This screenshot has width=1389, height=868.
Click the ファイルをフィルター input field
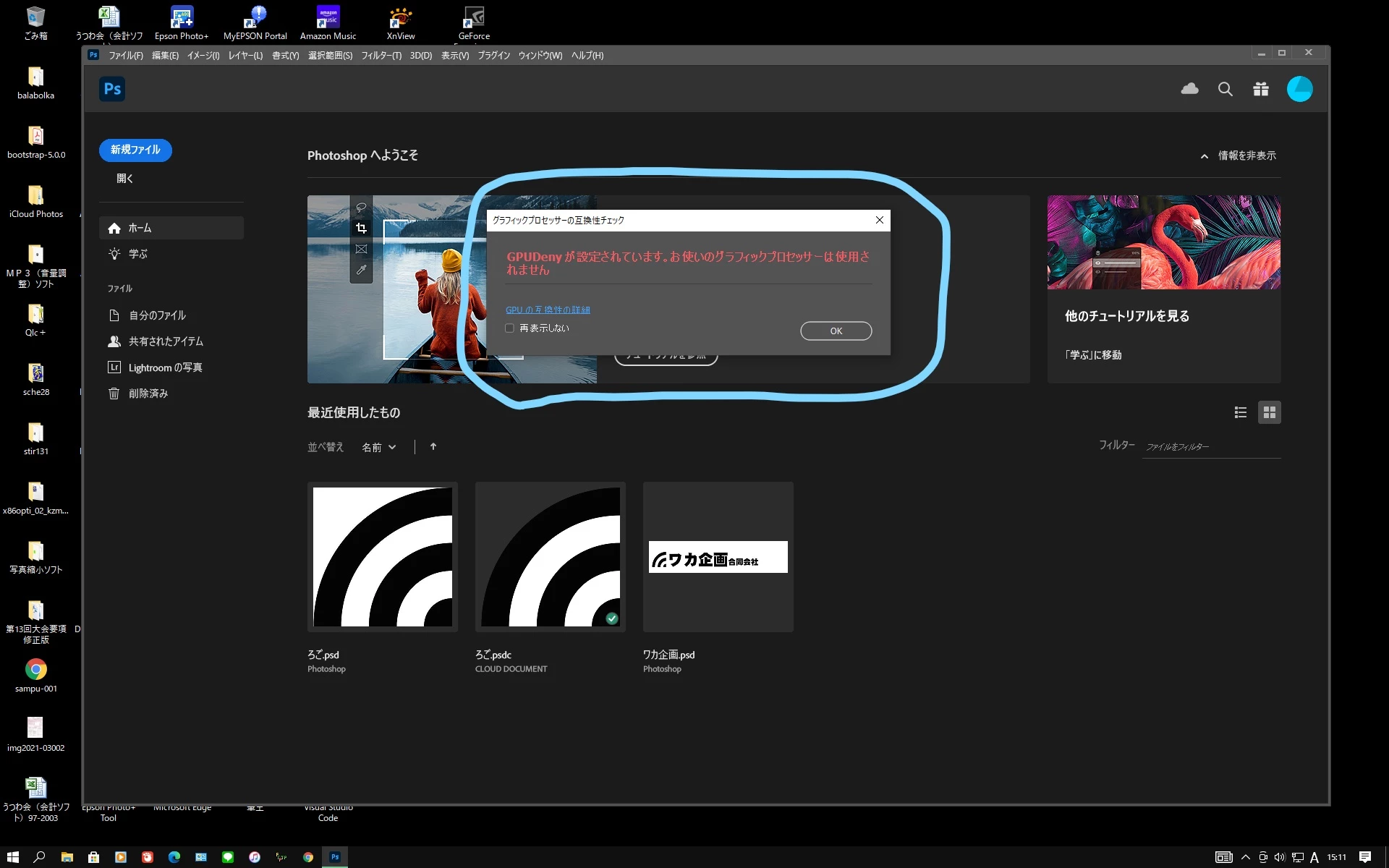[x=1211, y=447]
